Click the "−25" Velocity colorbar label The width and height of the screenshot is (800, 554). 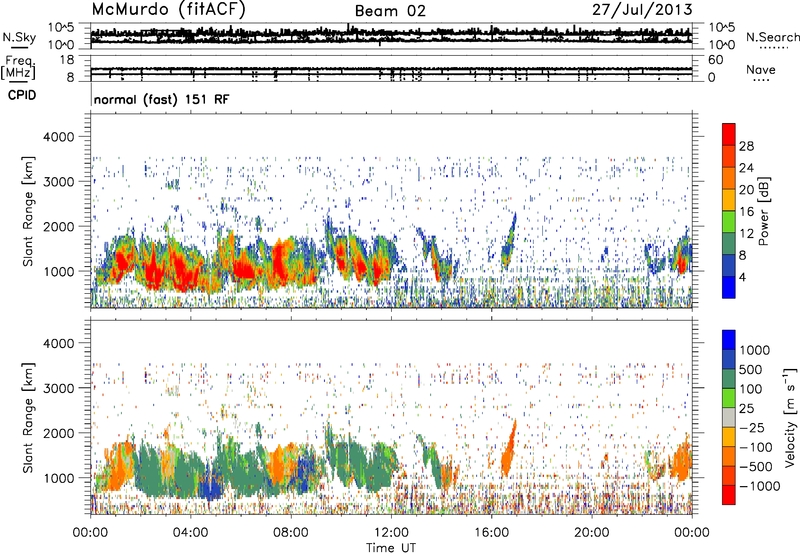pyautogui.click(x=752, y=427)
